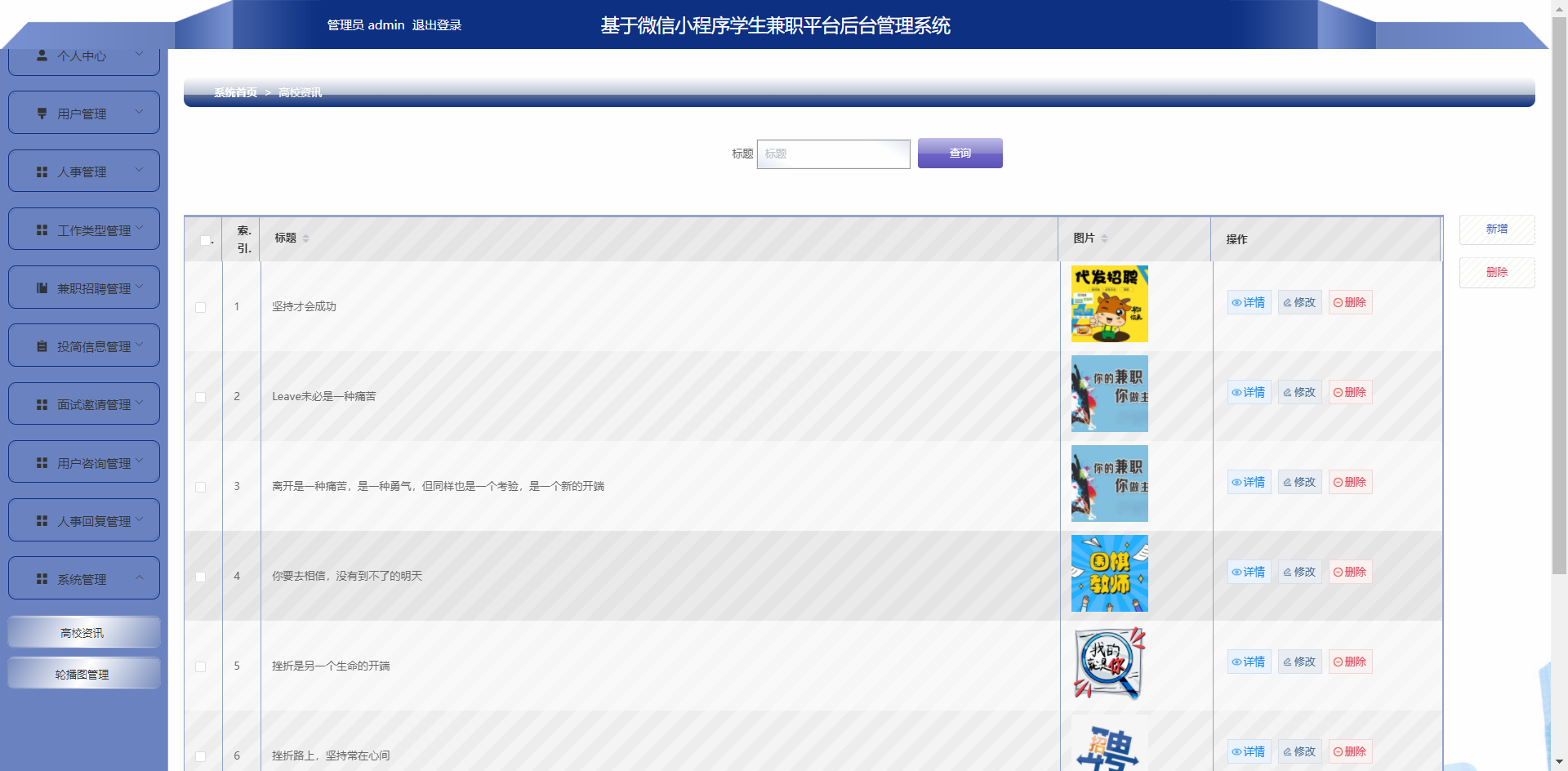This screenshot has width=1568, height=771.
Task: Open 轮播图管理 submenu item
Action: [83, 675]
